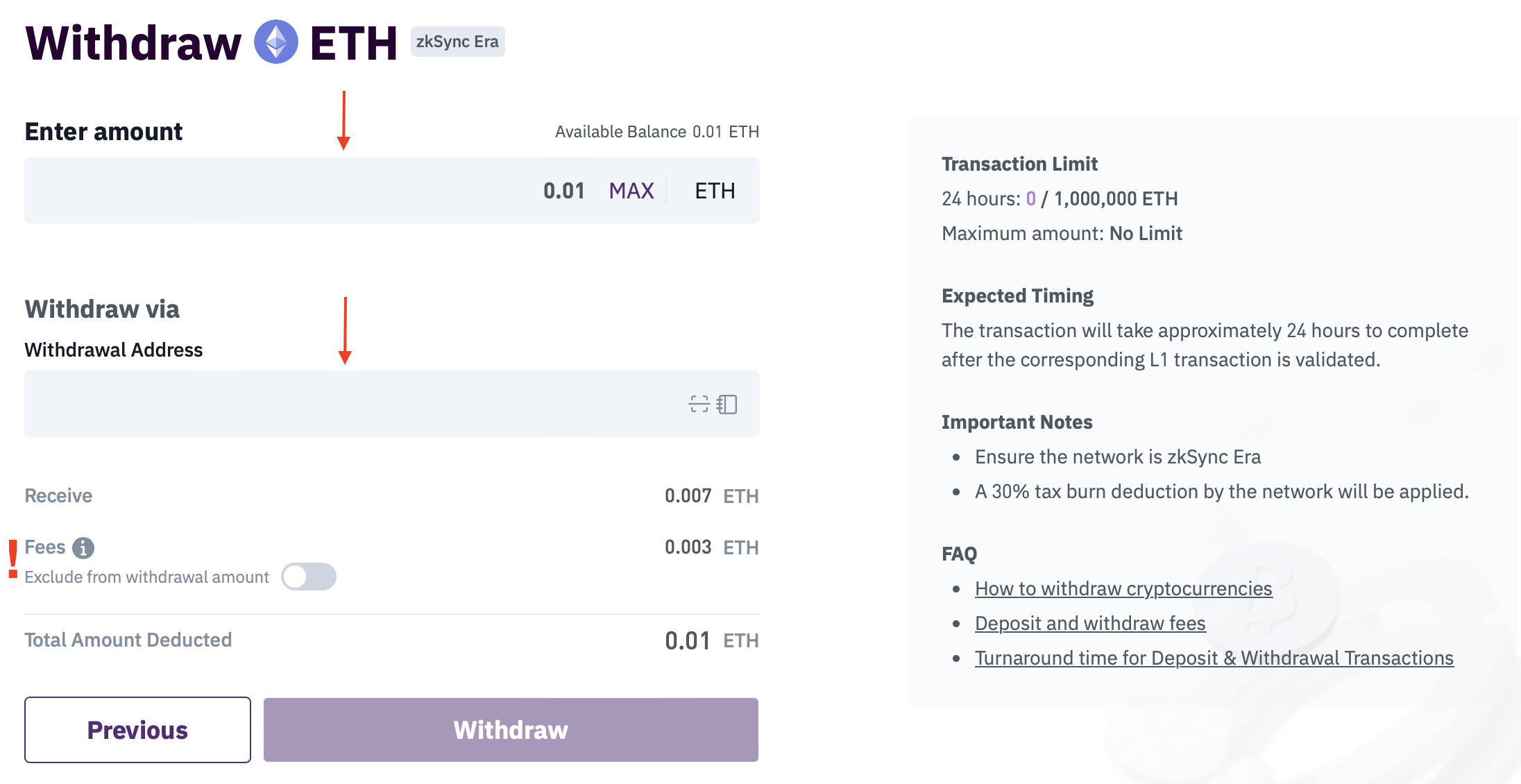The width and height of the screenshot is (1521, 784).
Task: Click the Available Balance 0.01 ETH text
Action: 657,132
